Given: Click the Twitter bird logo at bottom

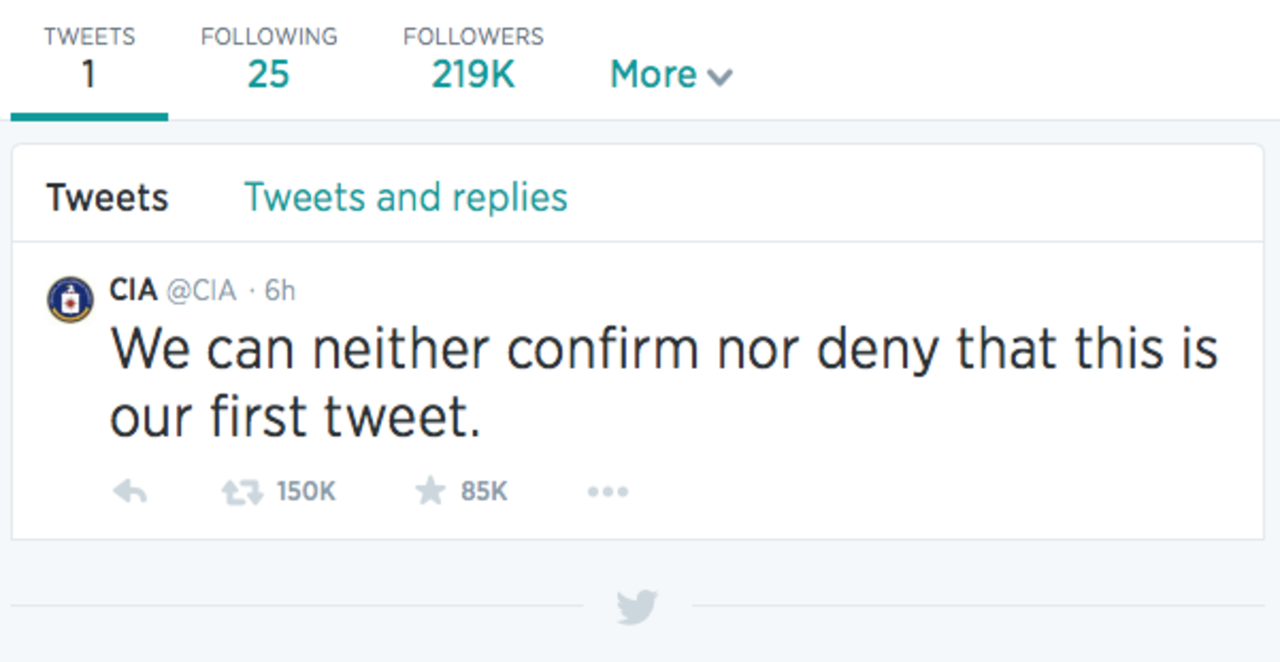Looking at the screenshot, I should 637,606.
